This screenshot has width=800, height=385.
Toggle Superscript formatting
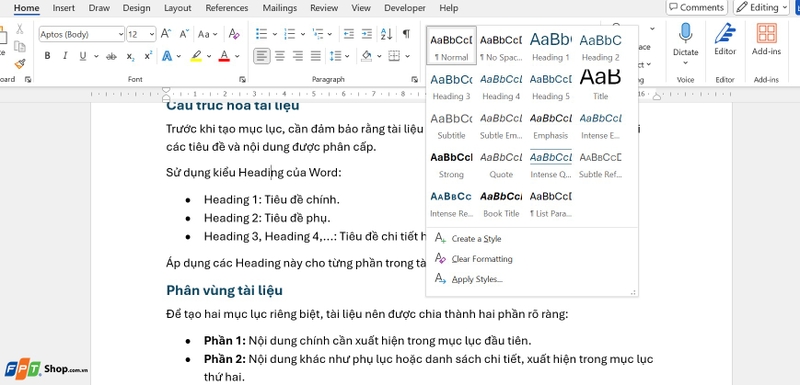click(148, 56)
